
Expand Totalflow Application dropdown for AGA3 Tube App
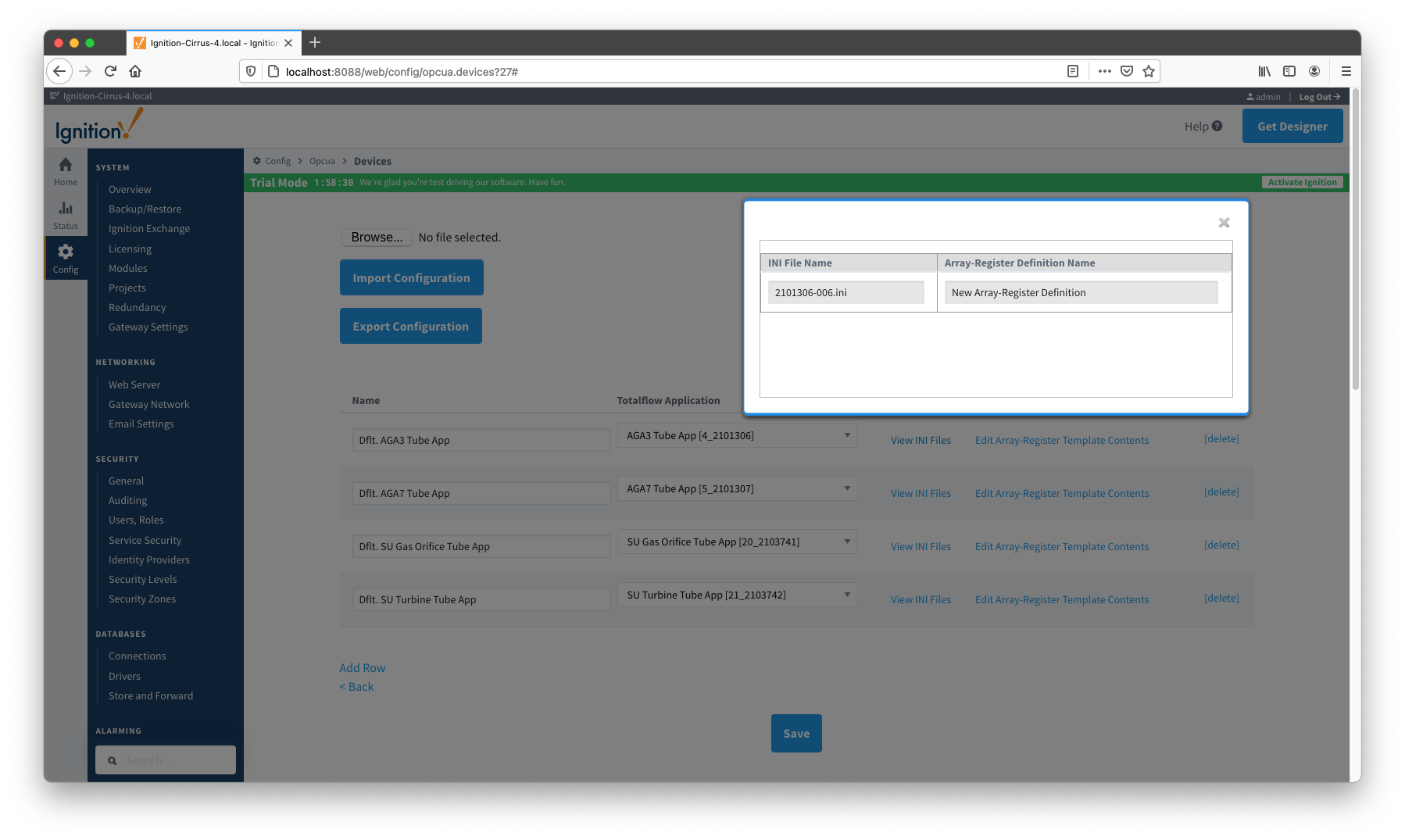(737, 435)
